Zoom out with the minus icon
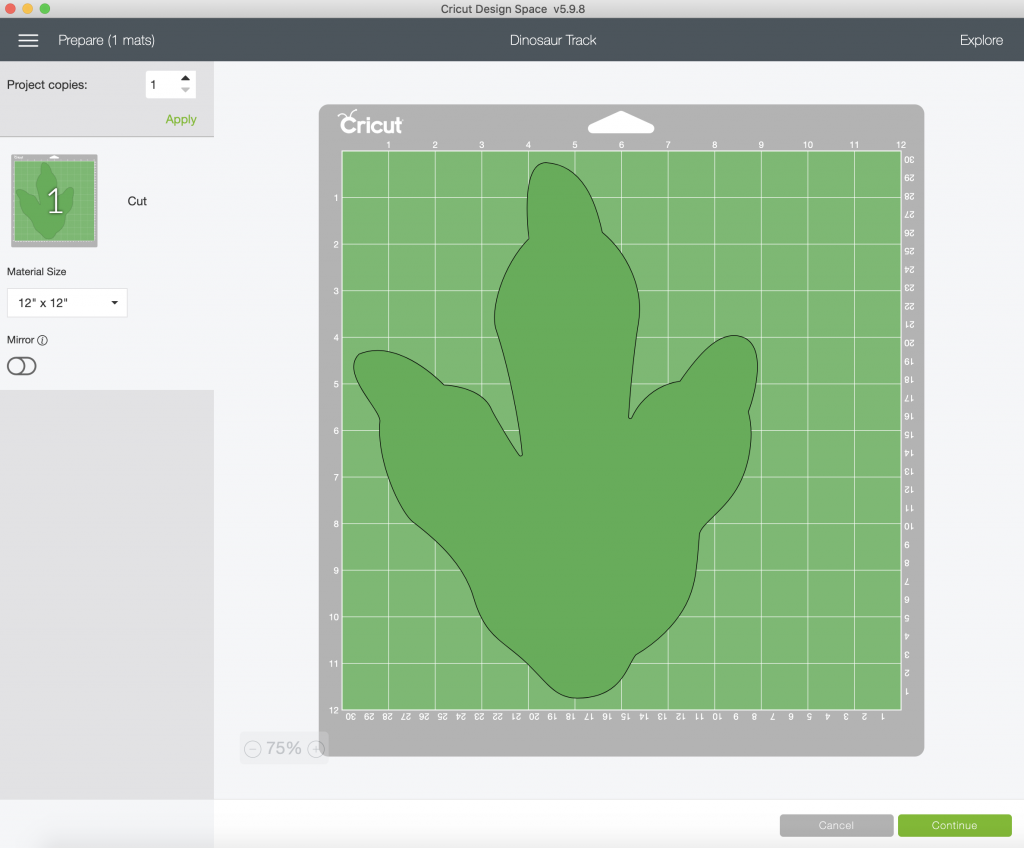 coord(253,749)
